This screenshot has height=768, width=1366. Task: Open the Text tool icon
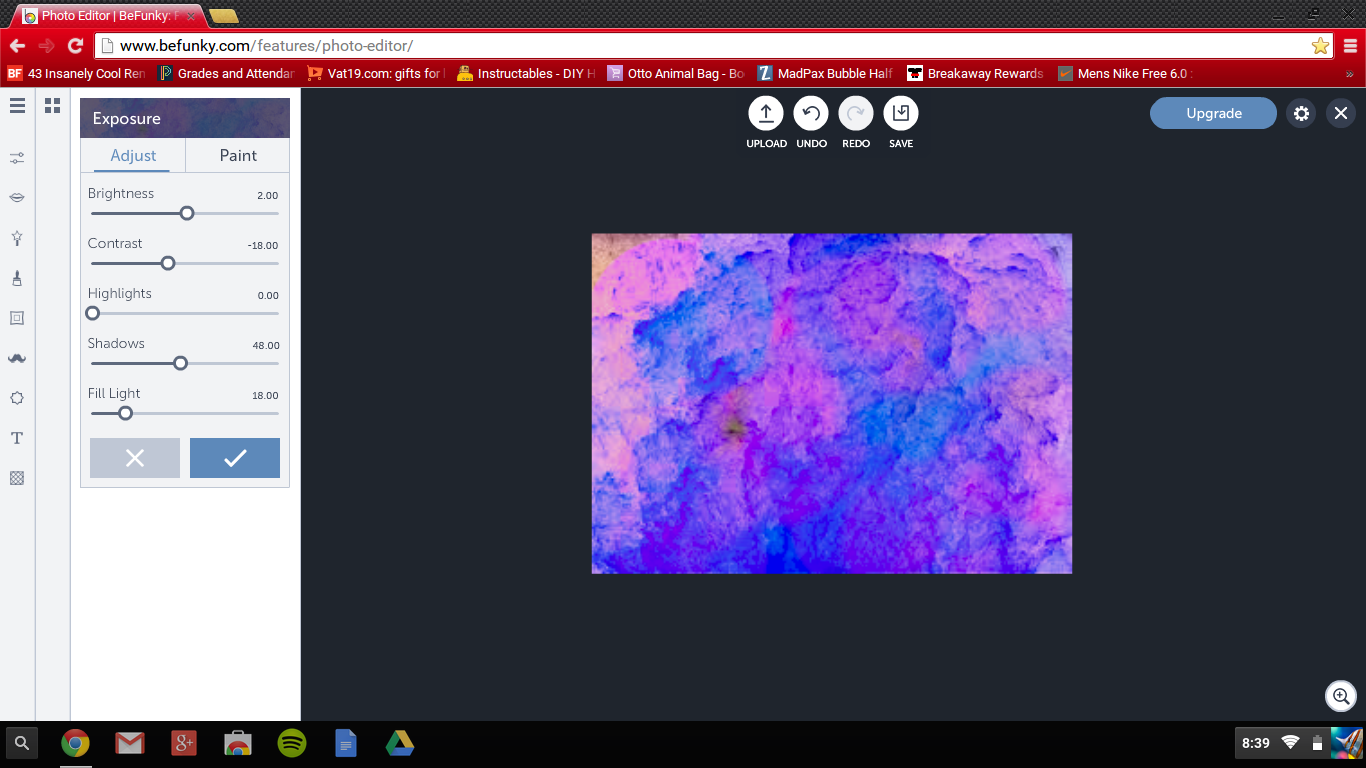pyautogui.click(x=17, y=438)
